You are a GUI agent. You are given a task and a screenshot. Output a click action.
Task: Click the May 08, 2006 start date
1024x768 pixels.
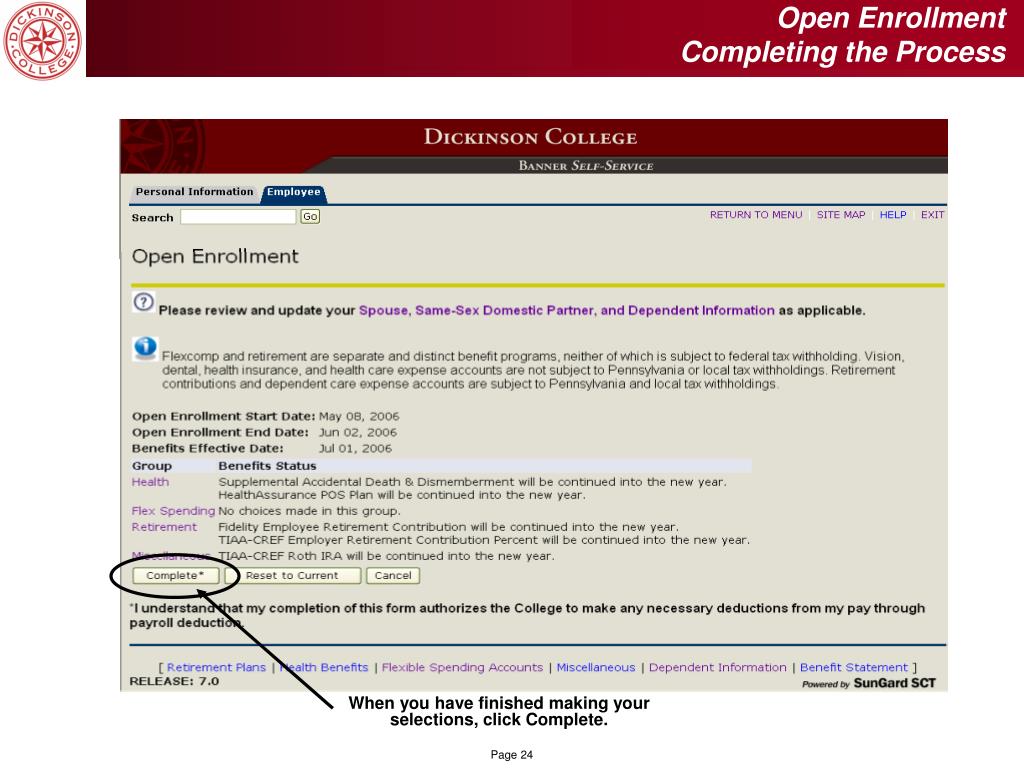tap(359, 417)
